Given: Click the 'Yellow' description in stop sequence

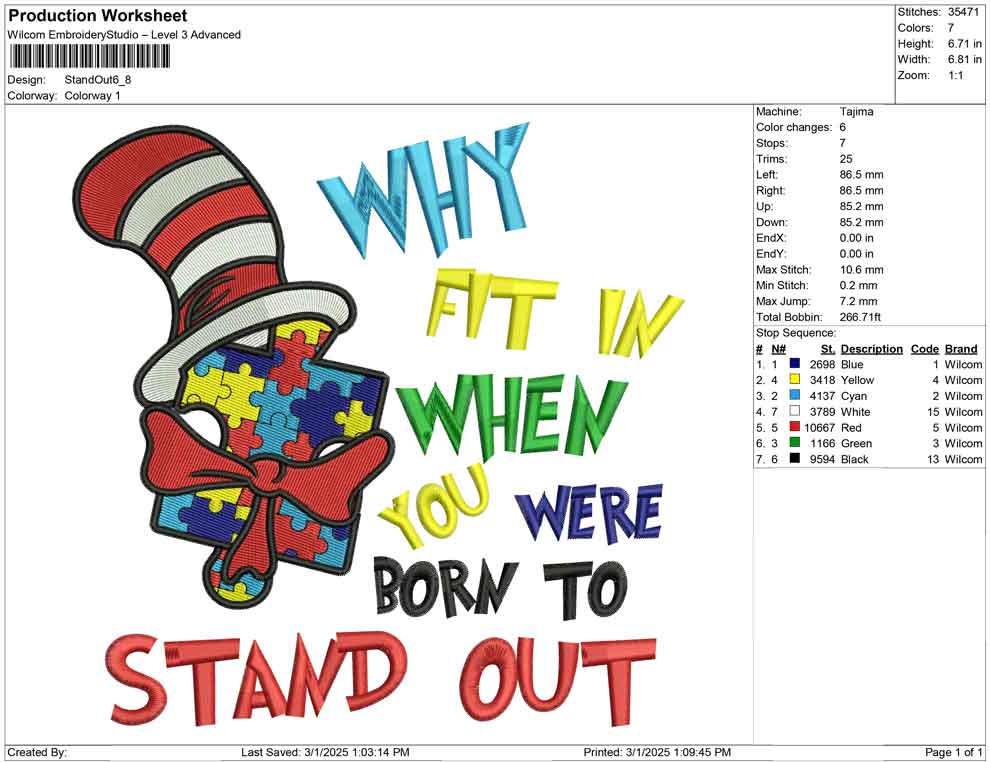Looking at the screenshot, I should (857, 380).
